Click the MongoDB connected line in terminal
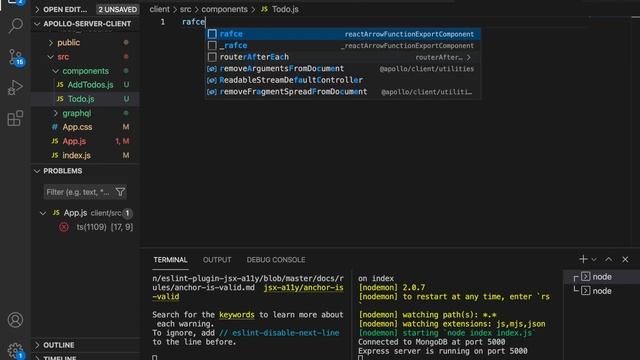640x360 pixels. pyautogui.click(x=431, y=342)
